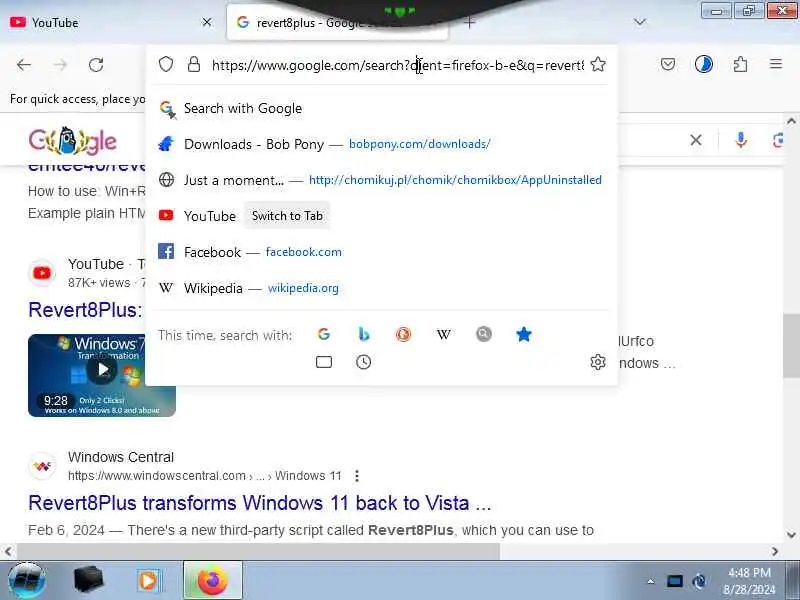
Task: Click the vertical scrollbar thumb
Action: pos(791,346)
